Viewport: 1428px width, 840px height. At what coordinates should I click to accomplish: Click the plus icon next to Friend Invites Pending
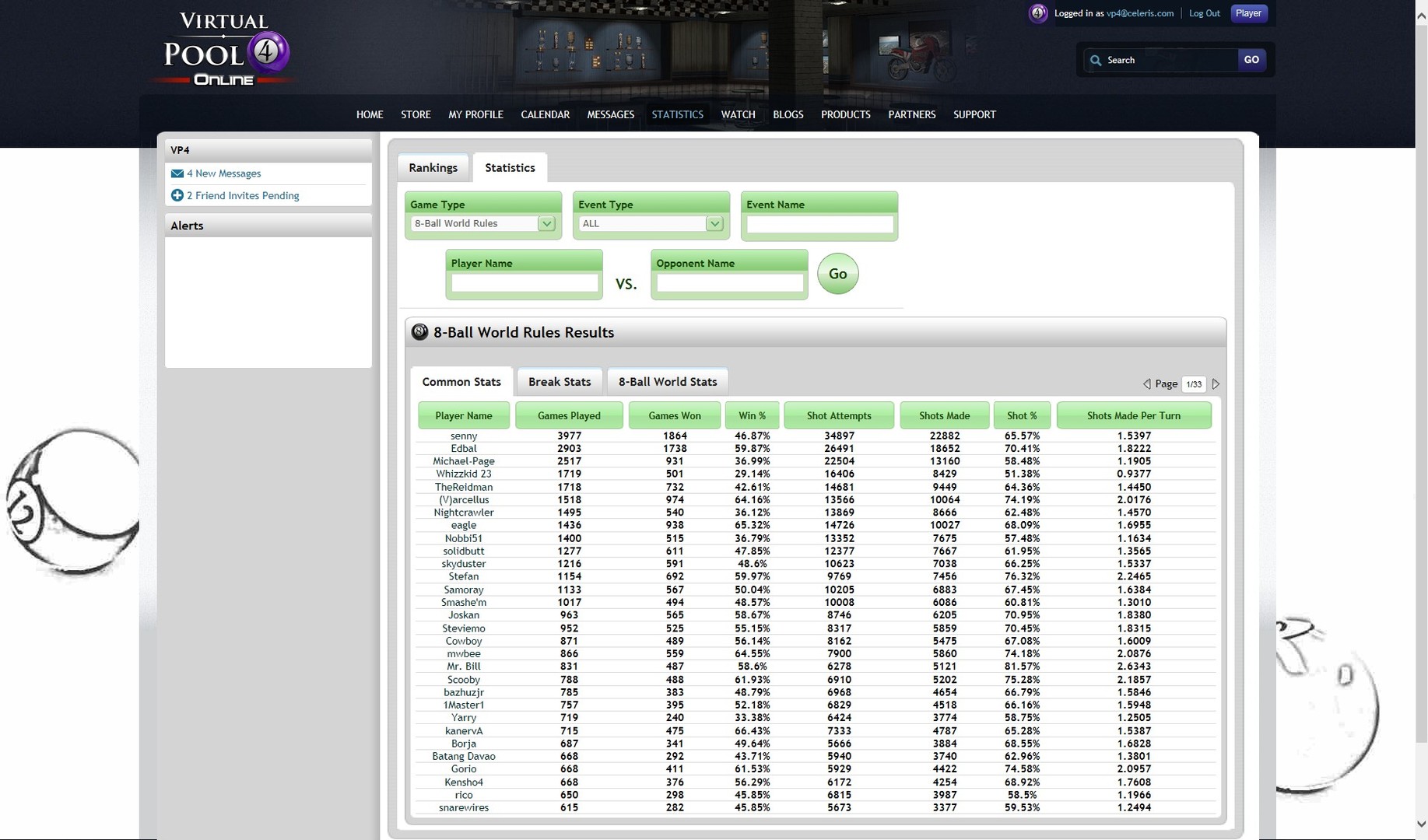tap(177, 194)
